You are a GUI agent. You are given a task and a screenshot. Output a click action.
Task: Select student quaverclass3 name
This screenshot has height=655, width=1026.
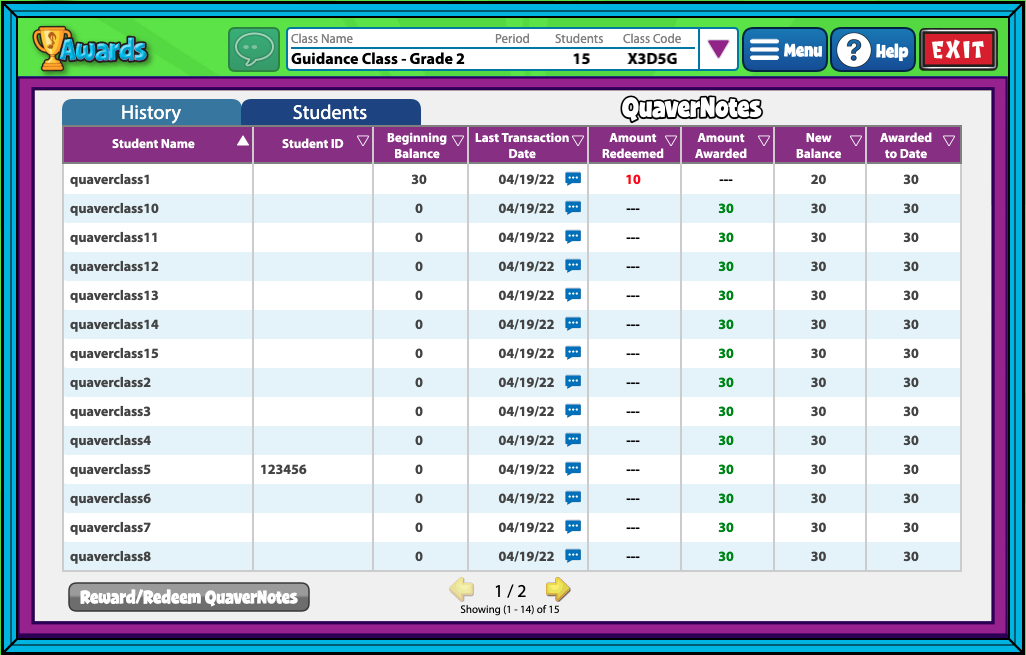coord(110,412)
